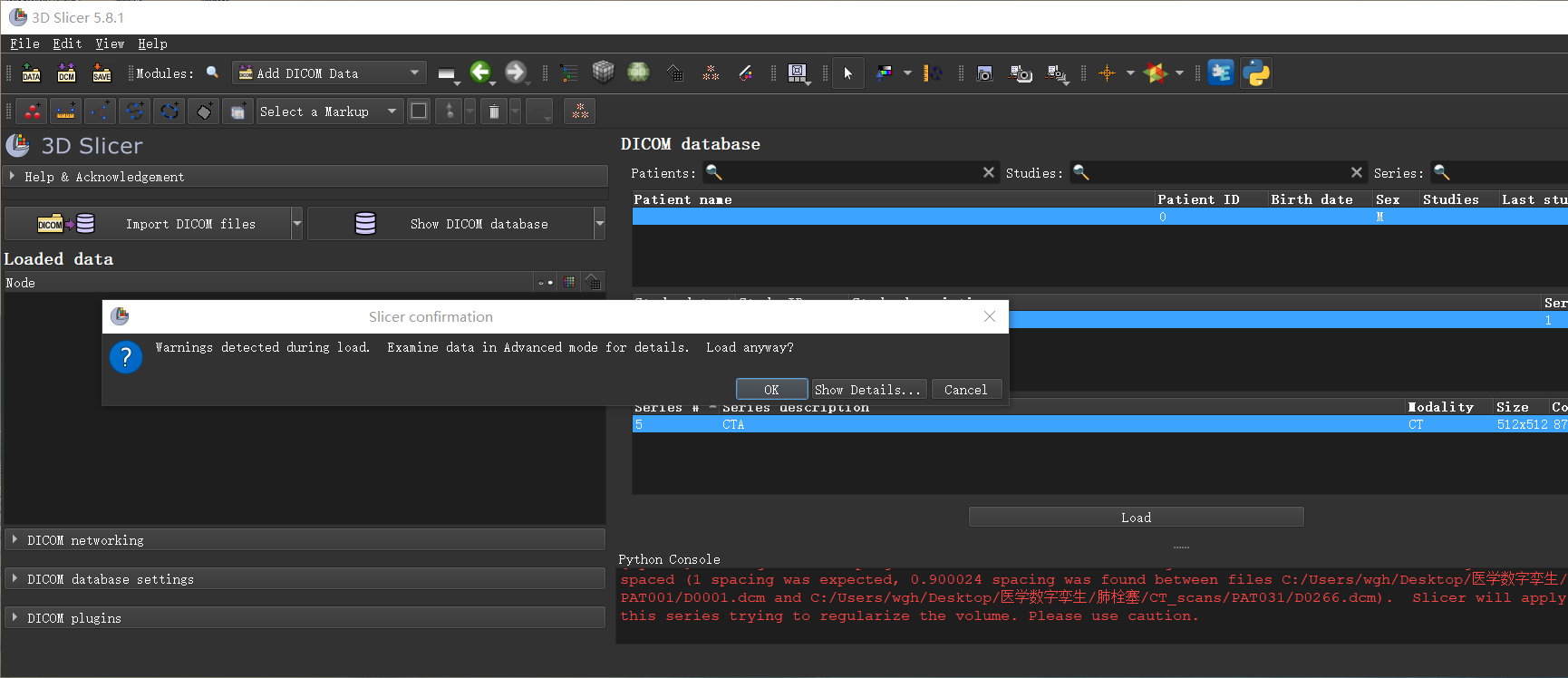
Task: Open the slice intersections dropdown arrow
Action: (1179, 73)
